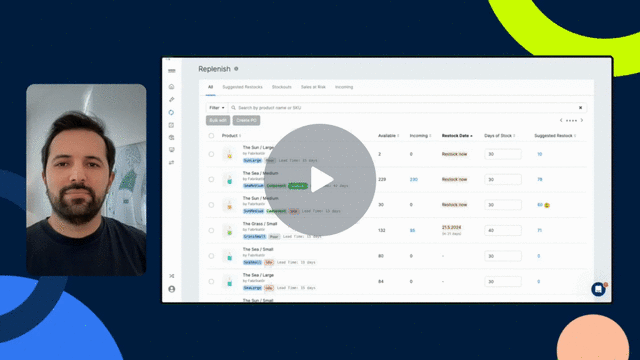Click The Sea / Large product name
640x360 pixels.
click(x=258, y=275)
